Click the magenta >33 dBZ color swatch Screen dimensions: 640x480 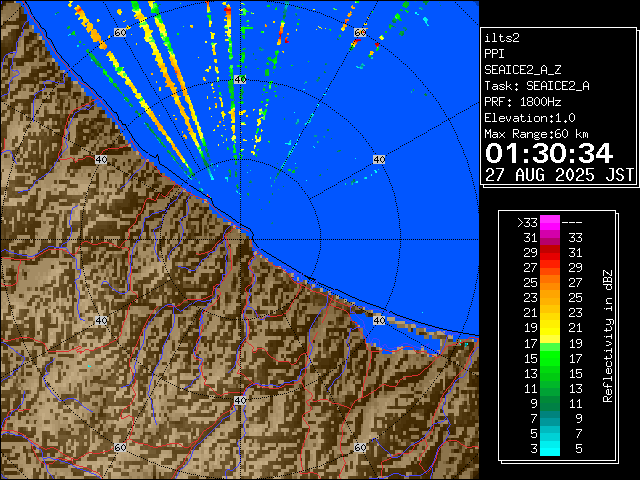click(550, 224)
